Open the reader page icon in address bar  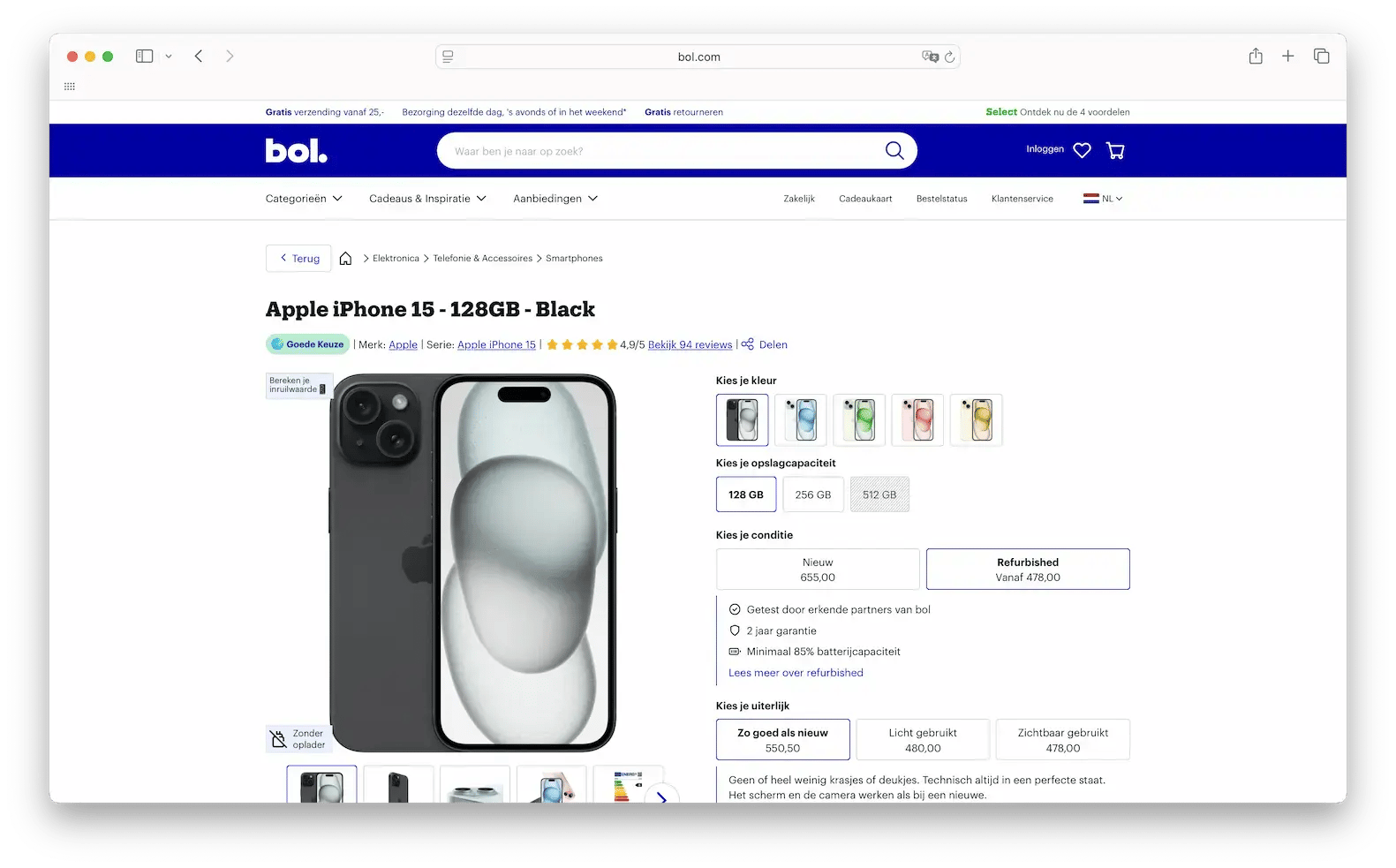448,57
